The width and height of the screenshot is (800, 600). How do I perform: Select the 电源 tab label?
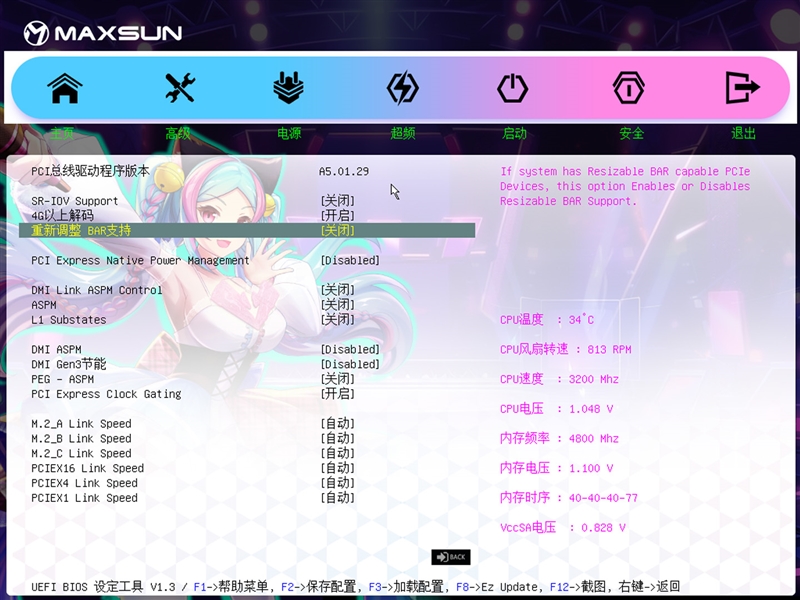coord(289,134)
